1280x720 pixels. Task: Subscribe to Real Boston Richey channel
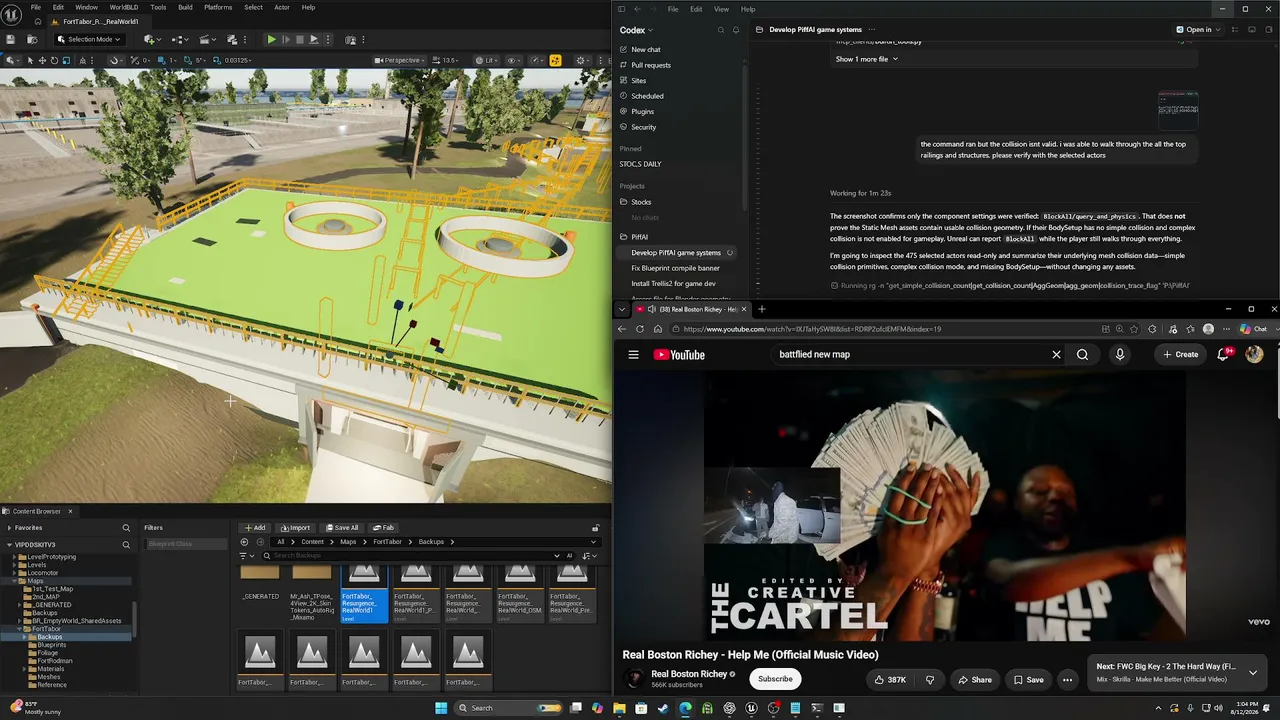point(775,679)
